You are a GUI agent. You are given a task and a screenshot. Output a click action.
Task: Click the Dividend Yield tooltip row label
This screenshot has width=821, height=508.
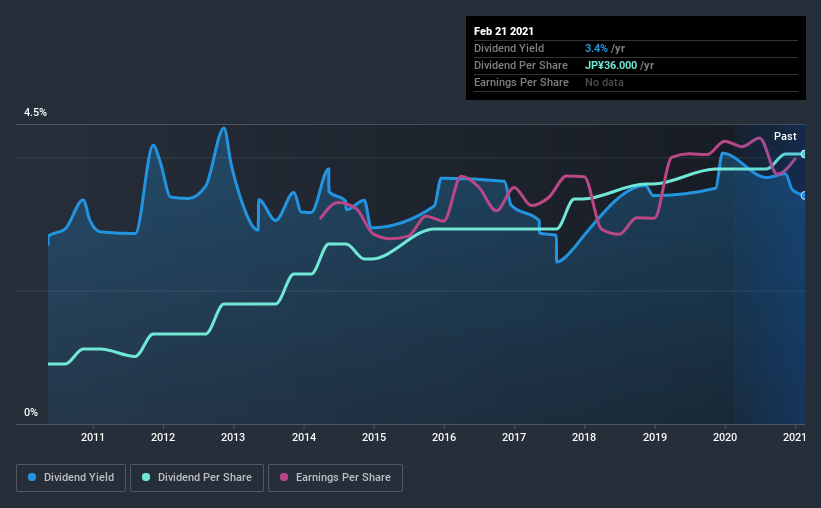pyautogui.click(x=509, y=48)
